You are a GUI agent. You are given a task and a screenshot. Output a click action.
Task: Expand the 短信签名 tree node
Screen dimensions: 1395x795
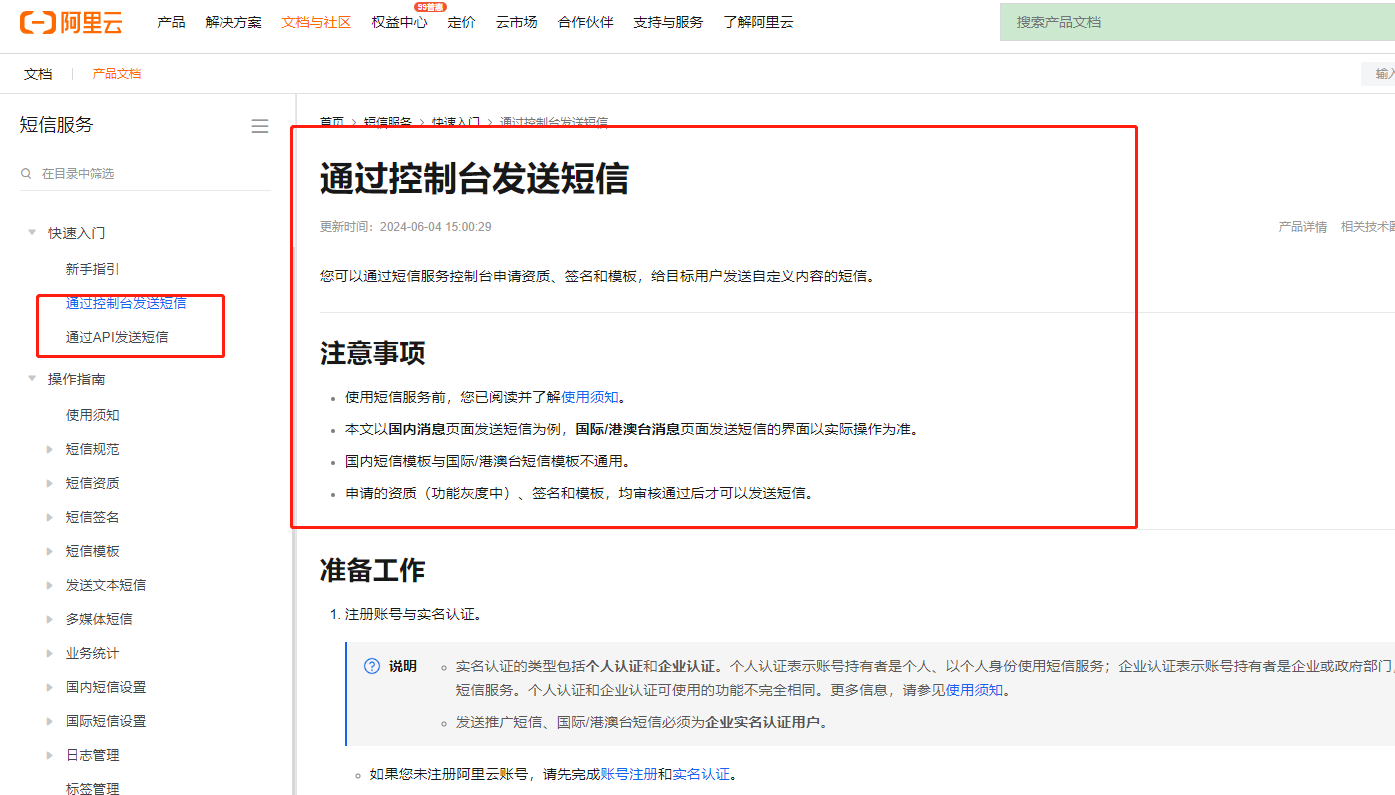pos(50,517)
